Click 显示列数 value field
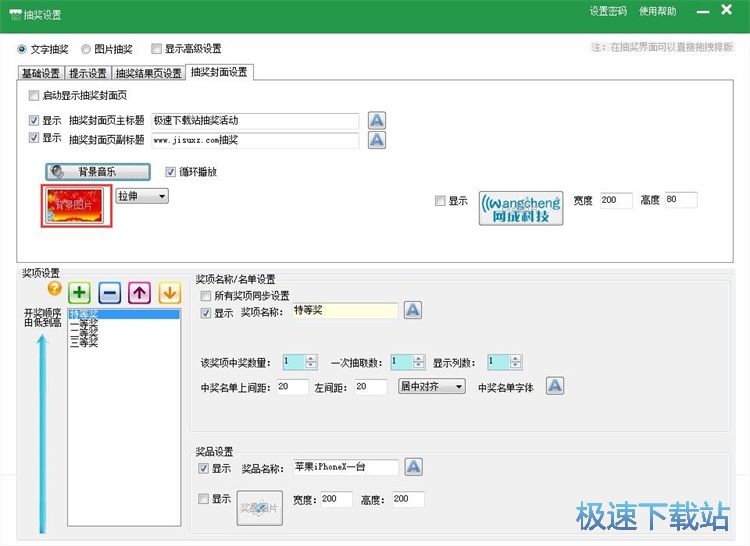This screenshot has height=546, width=750. coord(499,362)
